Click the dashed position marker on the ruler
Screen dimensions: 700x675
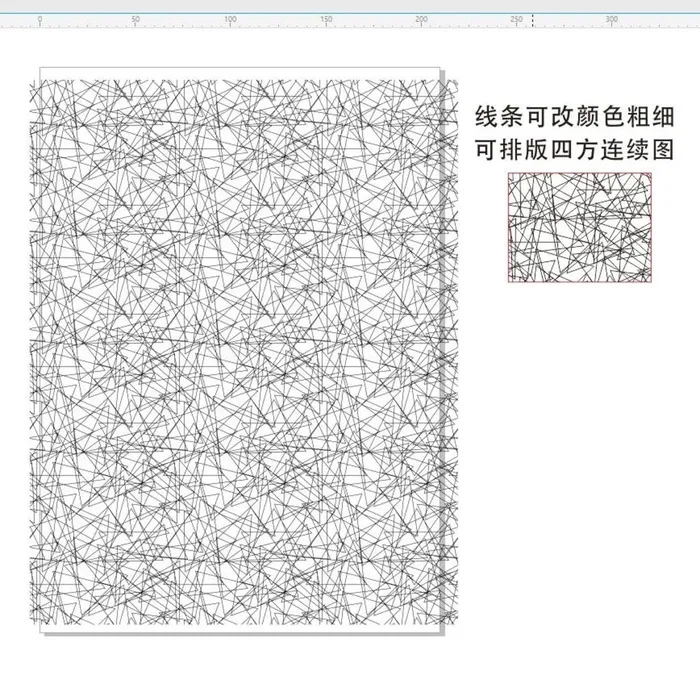coord(533,19)
